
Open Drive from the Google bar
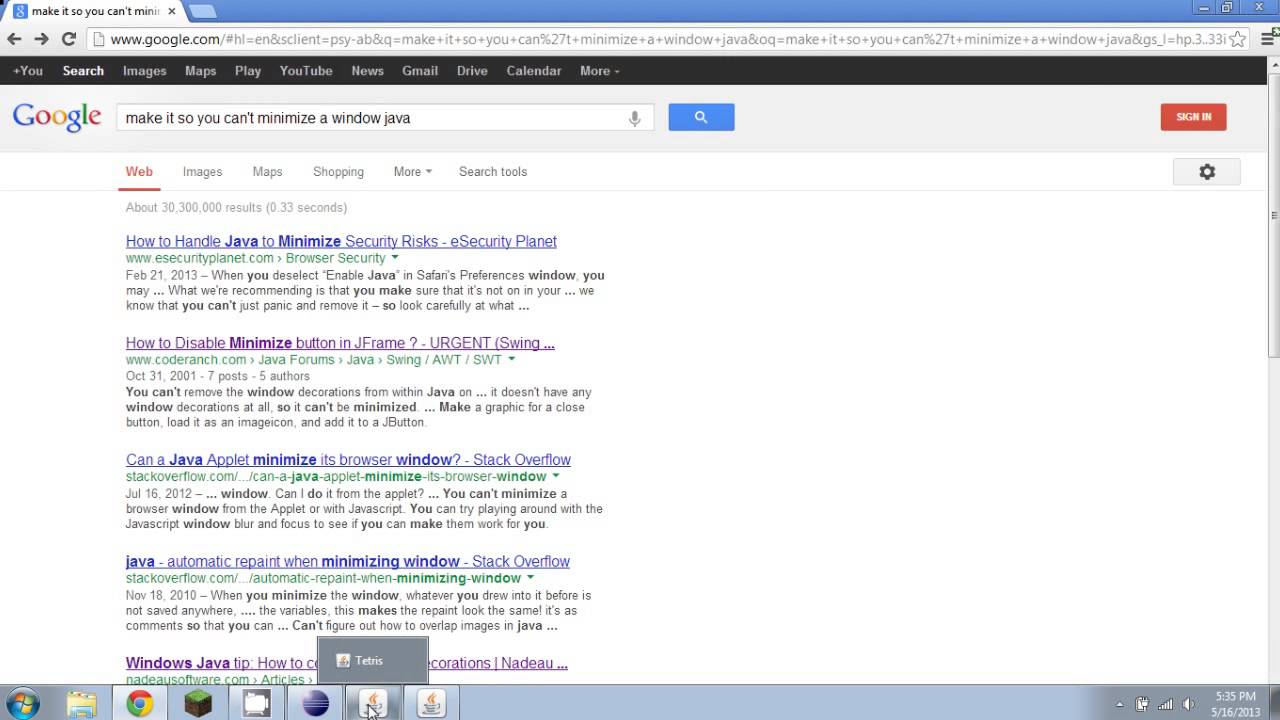point(472,71)
